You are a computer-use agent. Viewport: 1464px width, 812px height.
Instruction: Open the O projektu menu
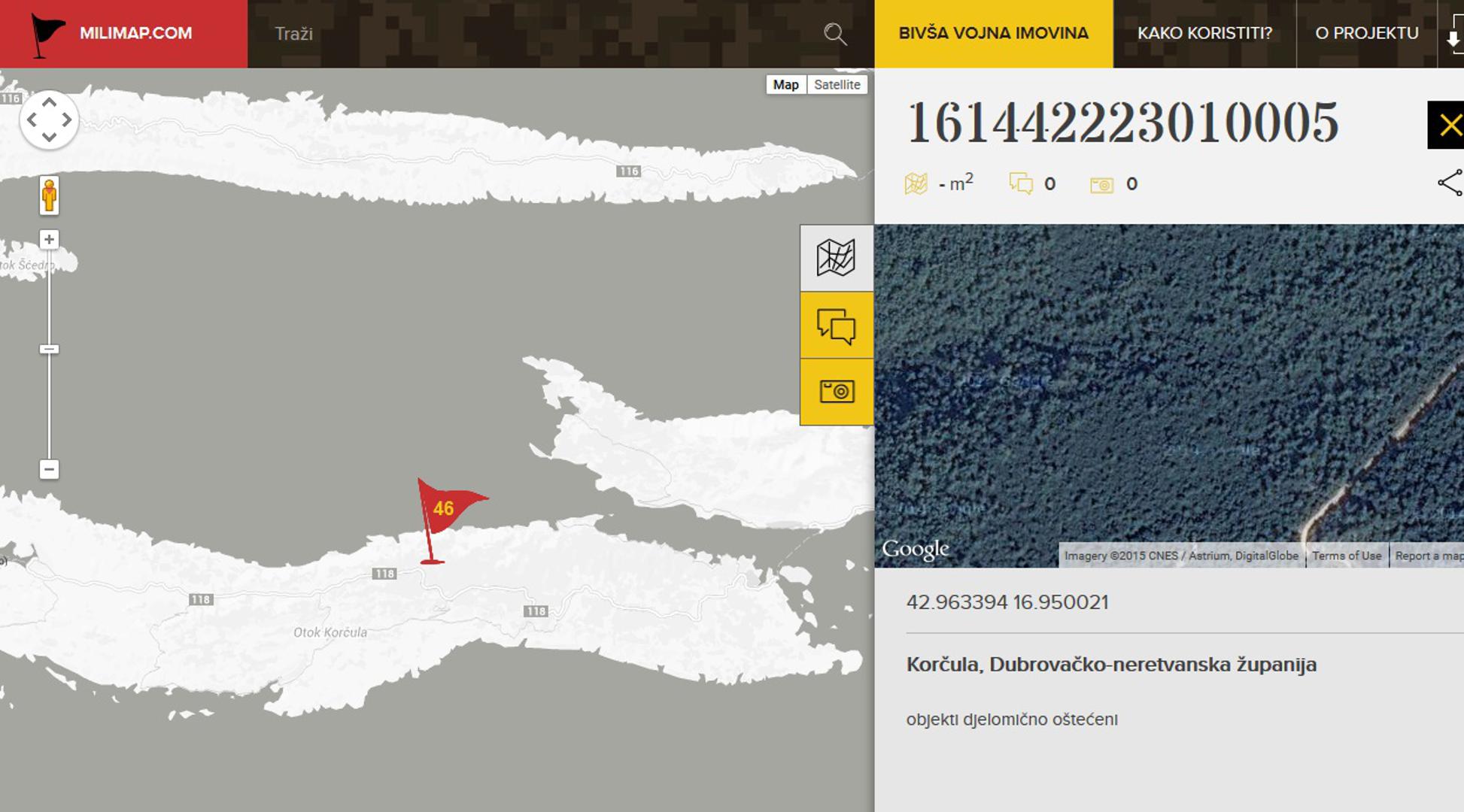click(1366, 34)
